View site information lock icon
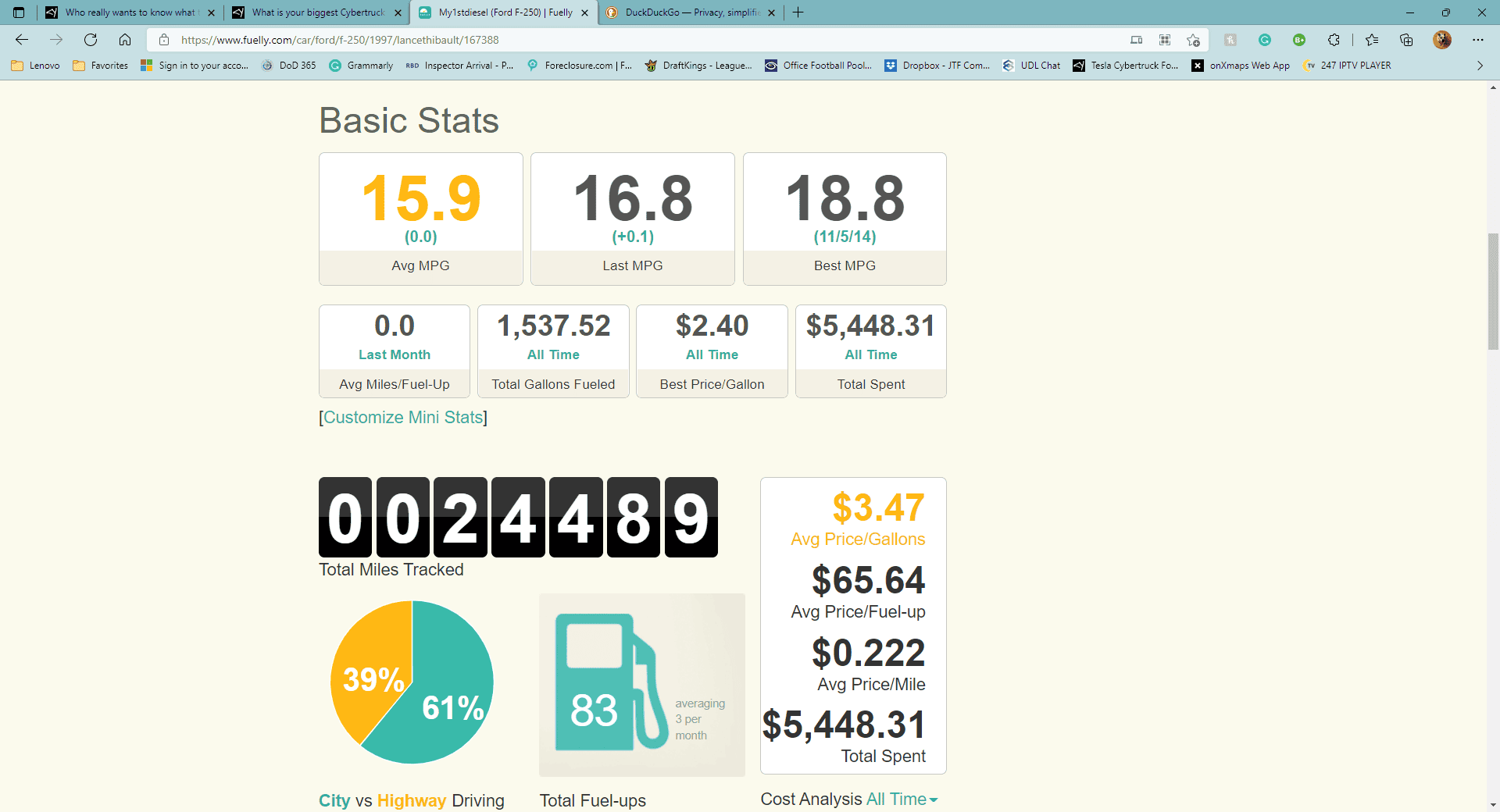Image resolution: width=1500 pixels, height=812 pixels. coord(164,40)
